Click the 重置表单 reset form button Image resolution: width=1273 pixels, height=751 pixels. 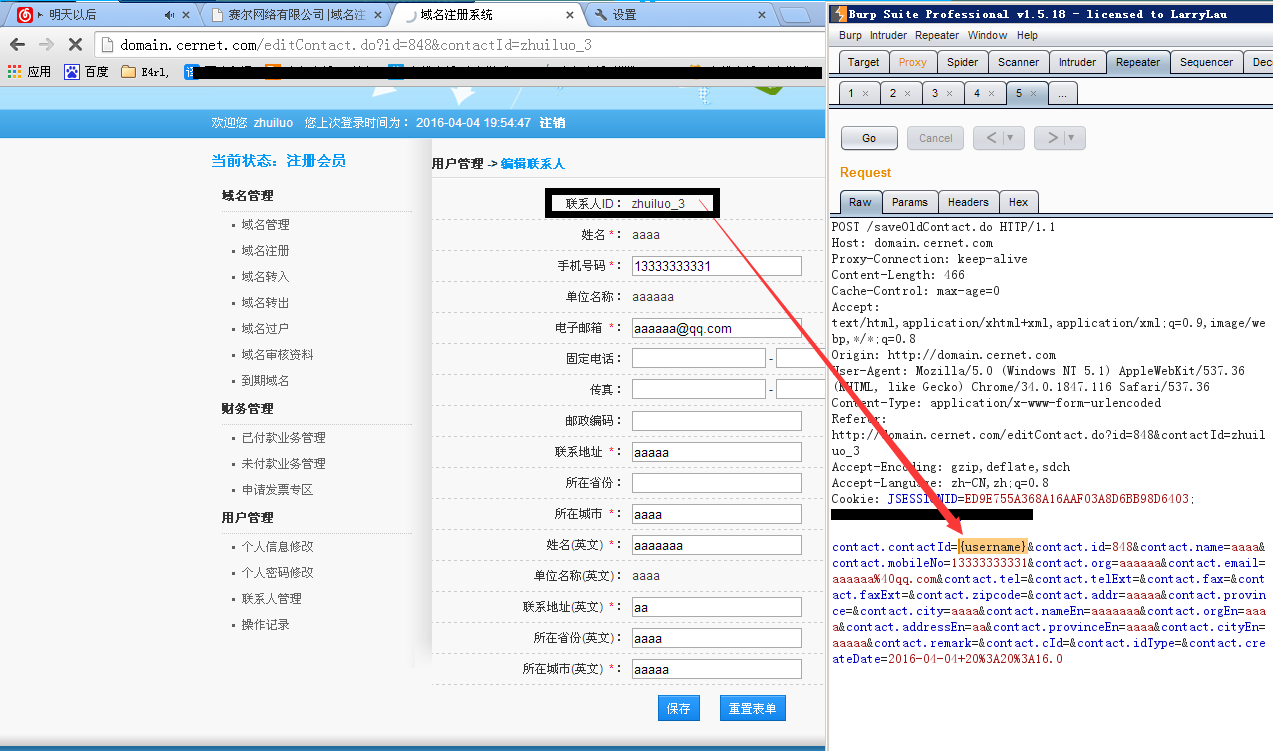(752, 708)
